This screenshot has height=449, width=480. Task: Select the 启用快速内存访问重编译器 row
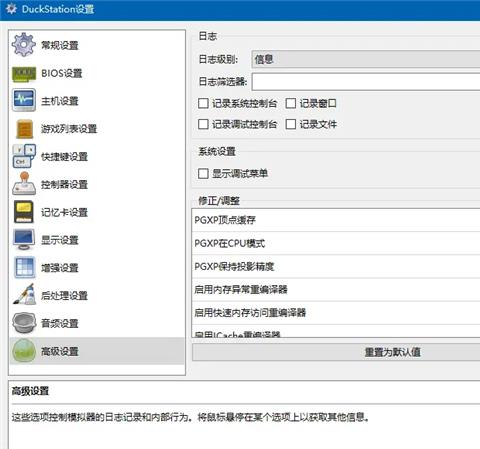pyautogui.click(x=336, y=313)
